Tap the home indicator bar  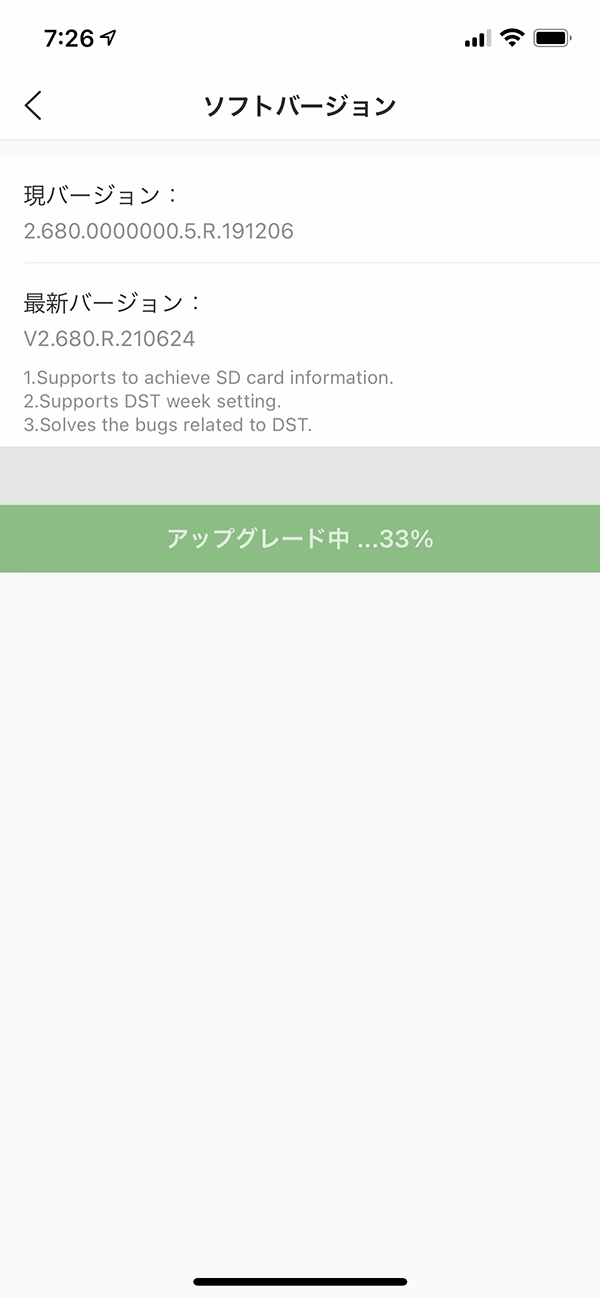pyautogui.click(x=300, y=1281)
